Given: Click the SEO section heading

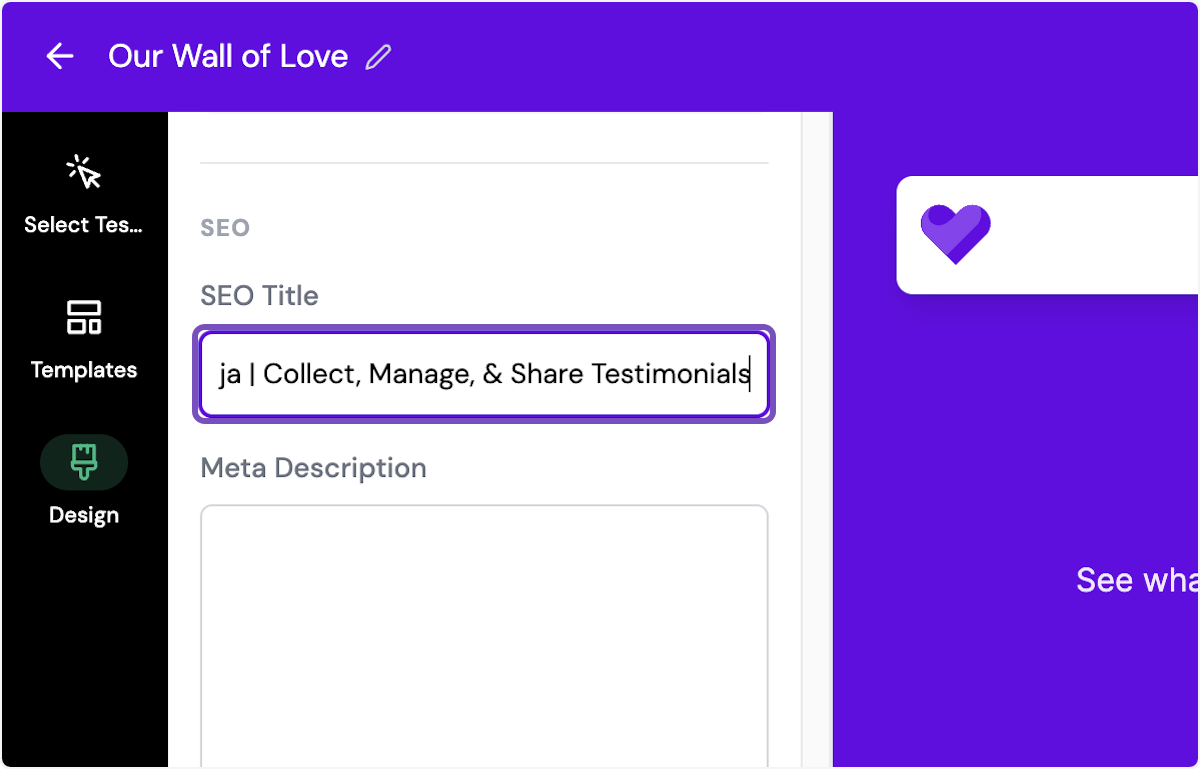Looking at the screenshot, I should click(225, 228).
